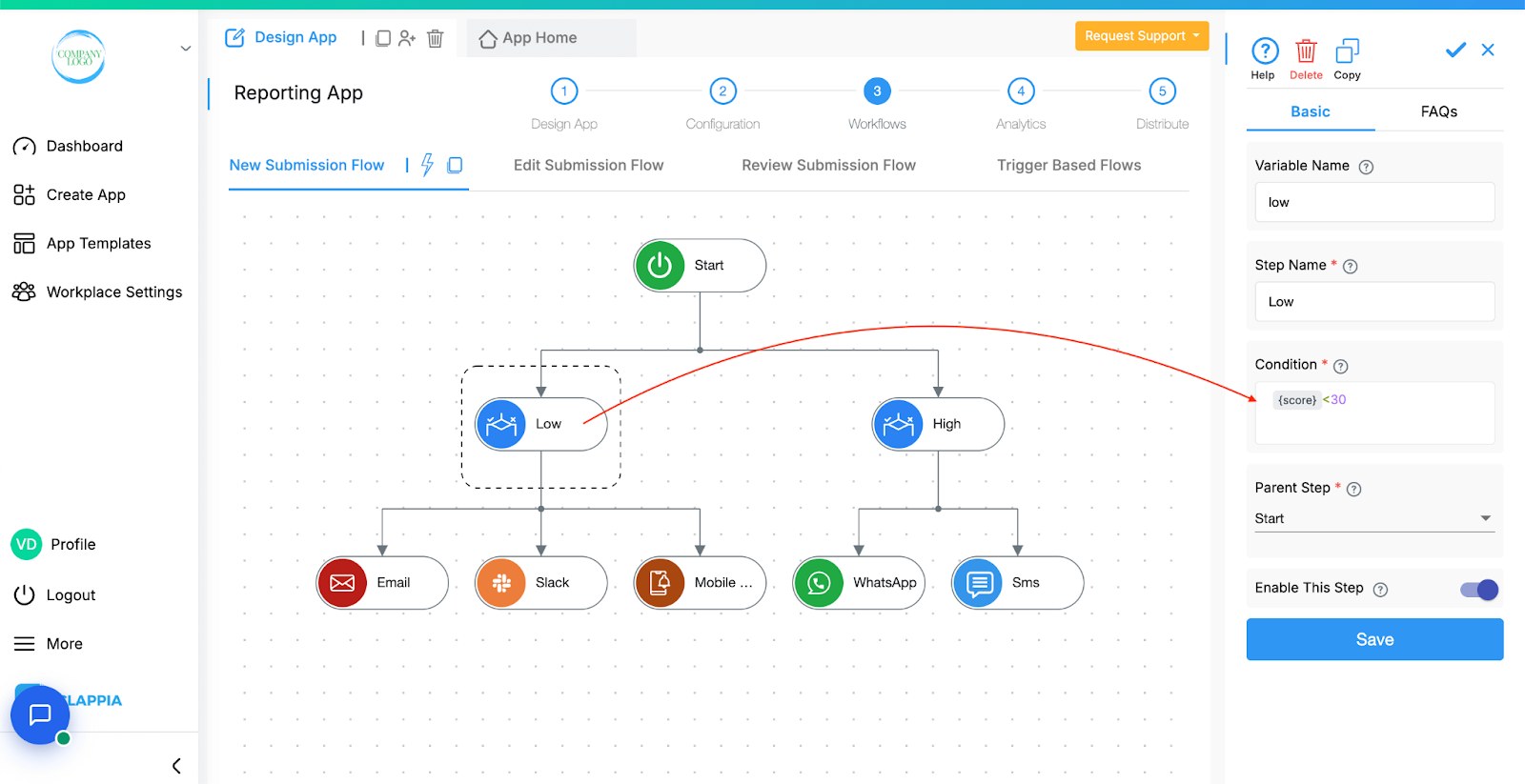Screen dimensions: 1525x784
Task: Expand the More menu in sidebar
Action: click(x=48, y=644)
